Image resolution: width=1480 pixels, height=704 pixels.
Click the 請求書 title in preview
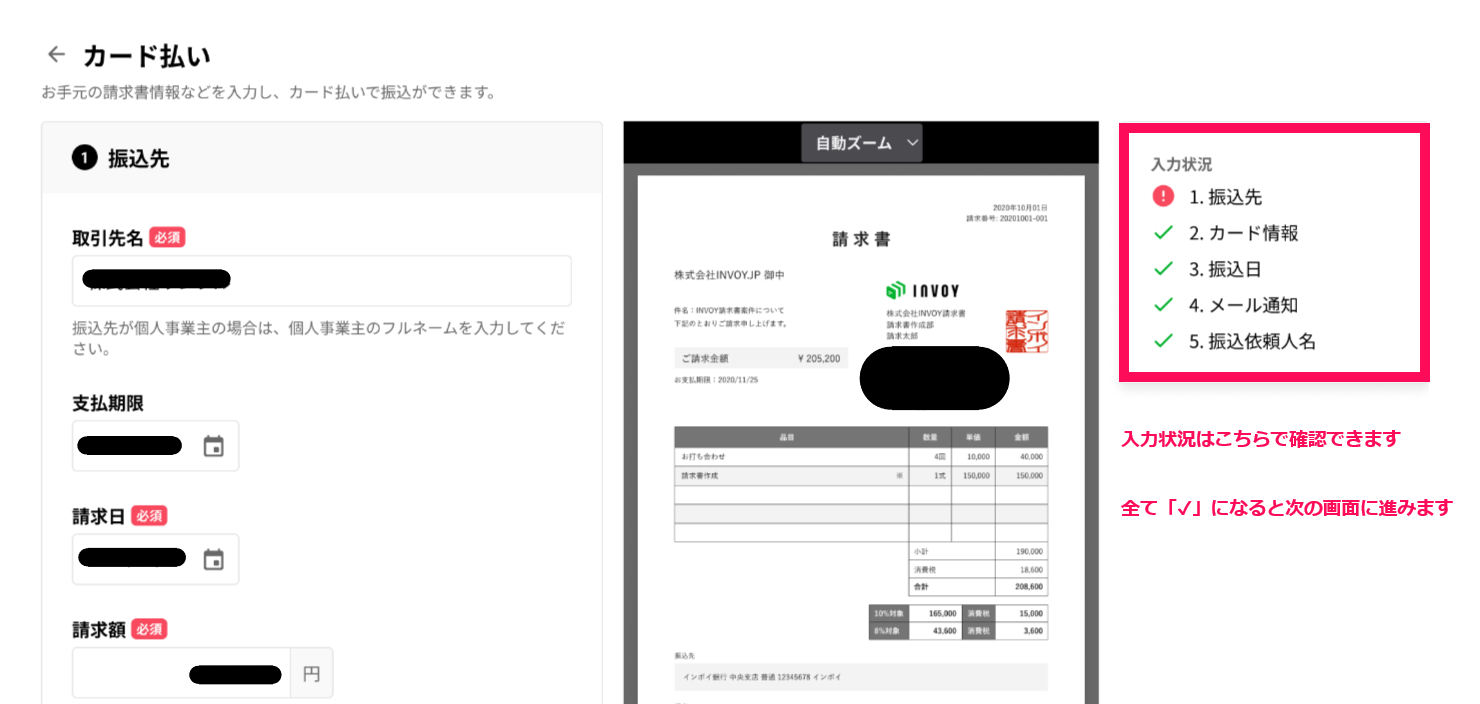pos(861,240)
